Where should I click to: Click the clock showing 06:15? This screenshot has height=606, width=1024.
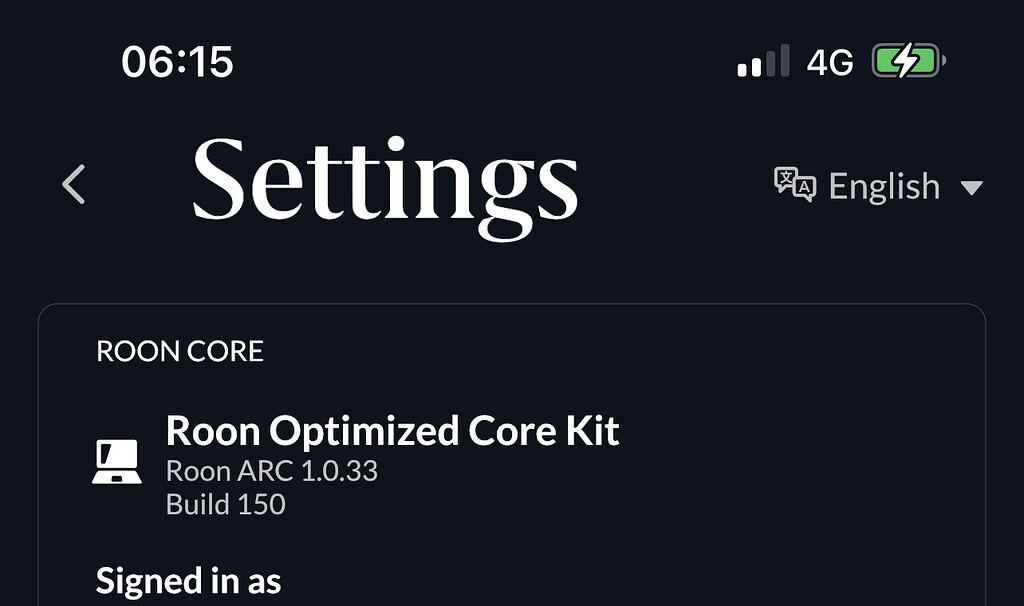(179, 62)
